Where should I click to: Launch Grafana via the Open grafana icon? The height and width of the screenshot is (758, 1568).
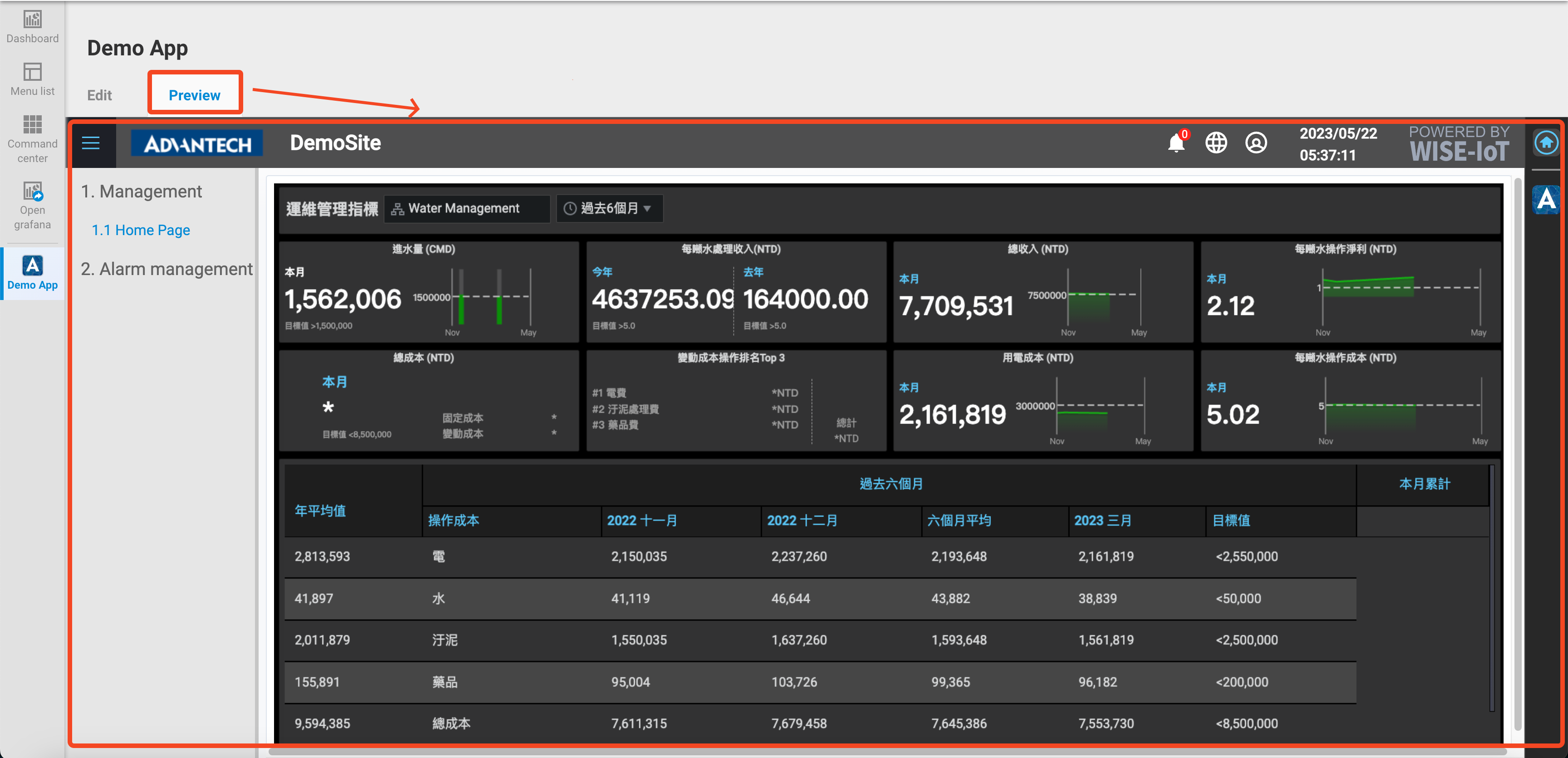point(32,204)
